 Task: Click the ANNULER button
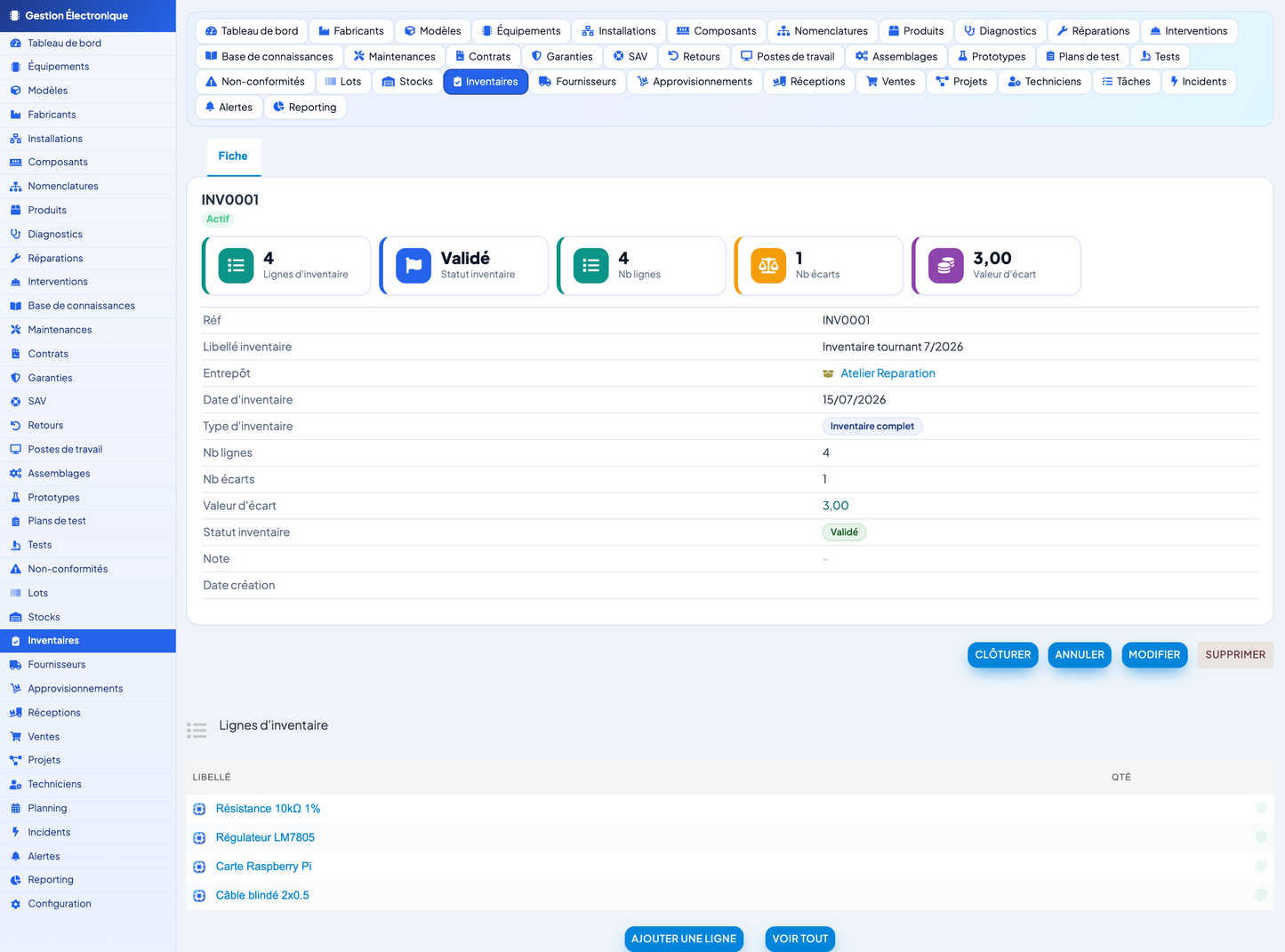click(x=1080, y=655)
